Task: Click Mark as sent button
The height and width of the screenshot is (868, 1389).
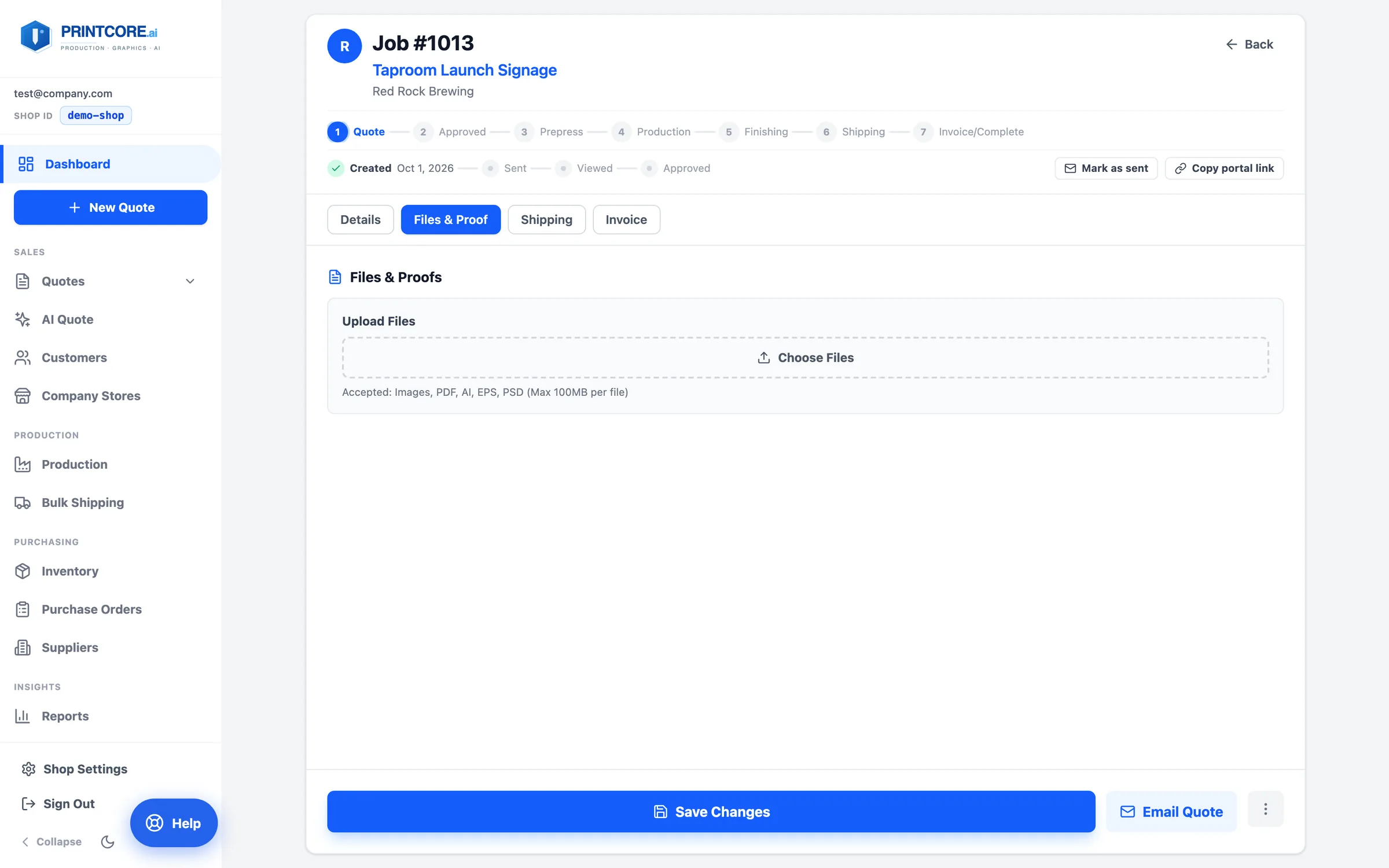Action: coord(1106,168)
